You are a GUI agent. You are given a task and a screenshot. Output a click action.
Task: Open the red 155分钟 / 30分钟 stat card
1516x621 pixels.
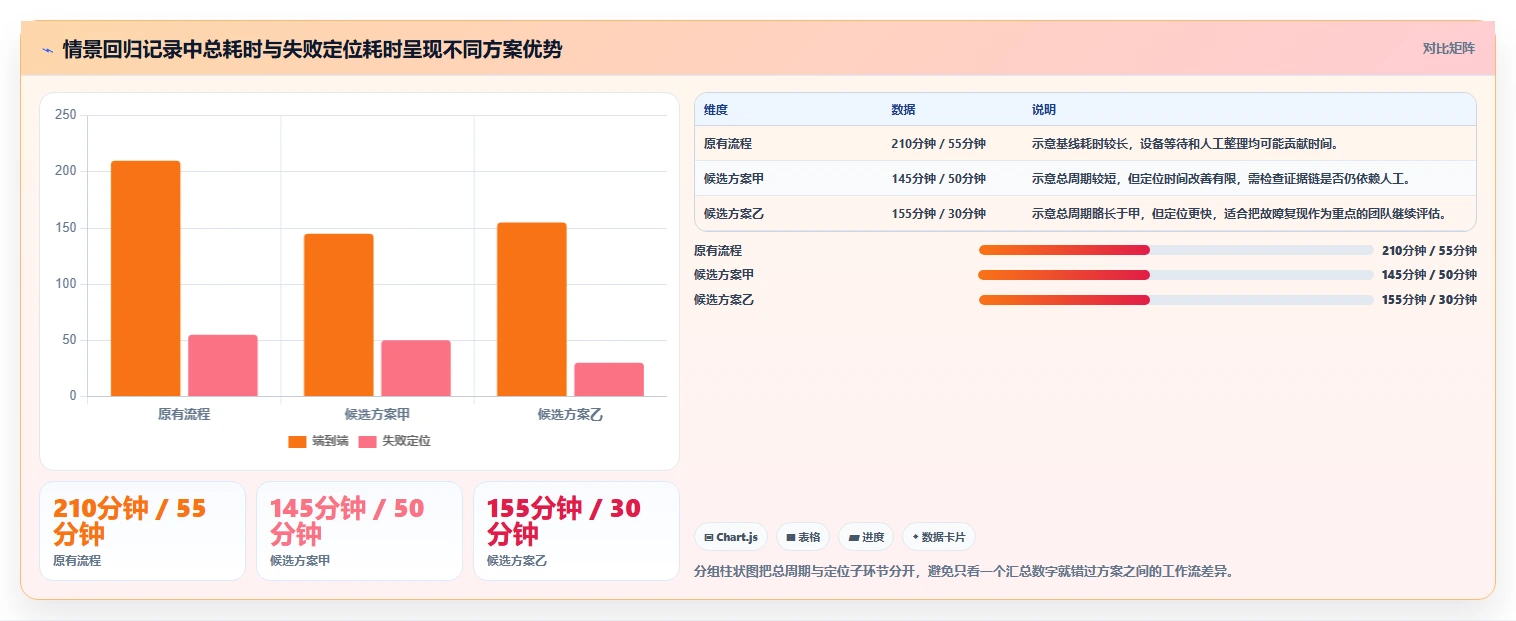576,531
